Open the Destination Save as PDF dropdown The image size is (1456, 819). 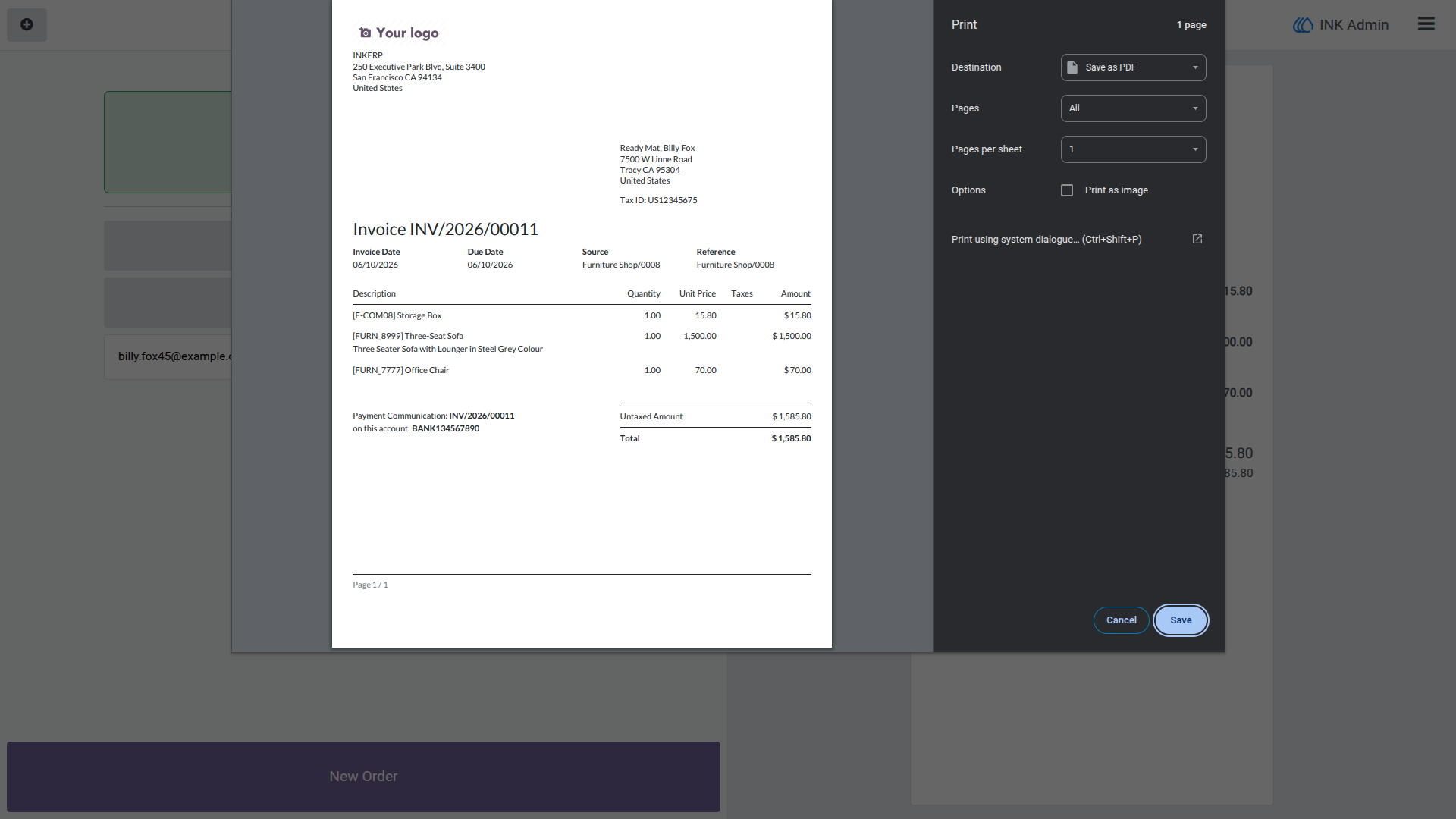1133,67
